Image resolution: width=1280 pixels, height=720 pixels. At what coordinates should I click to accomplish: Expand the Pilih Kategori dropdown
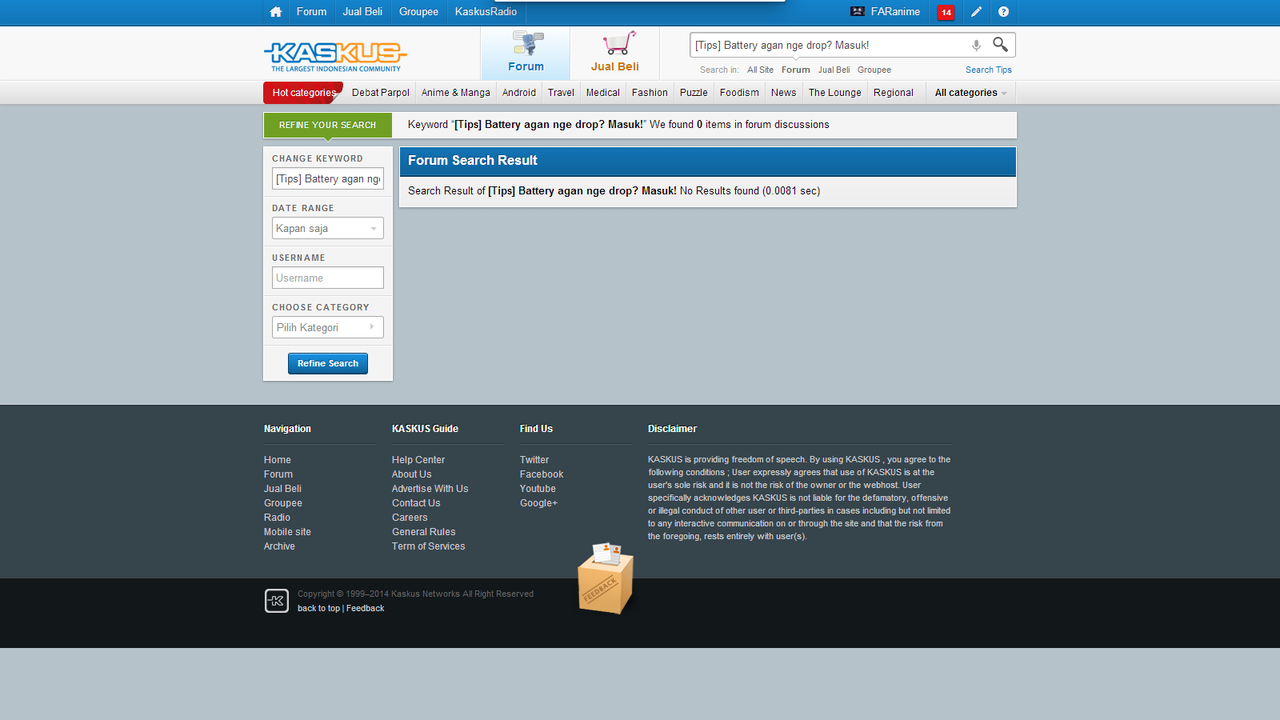point(328,328)
